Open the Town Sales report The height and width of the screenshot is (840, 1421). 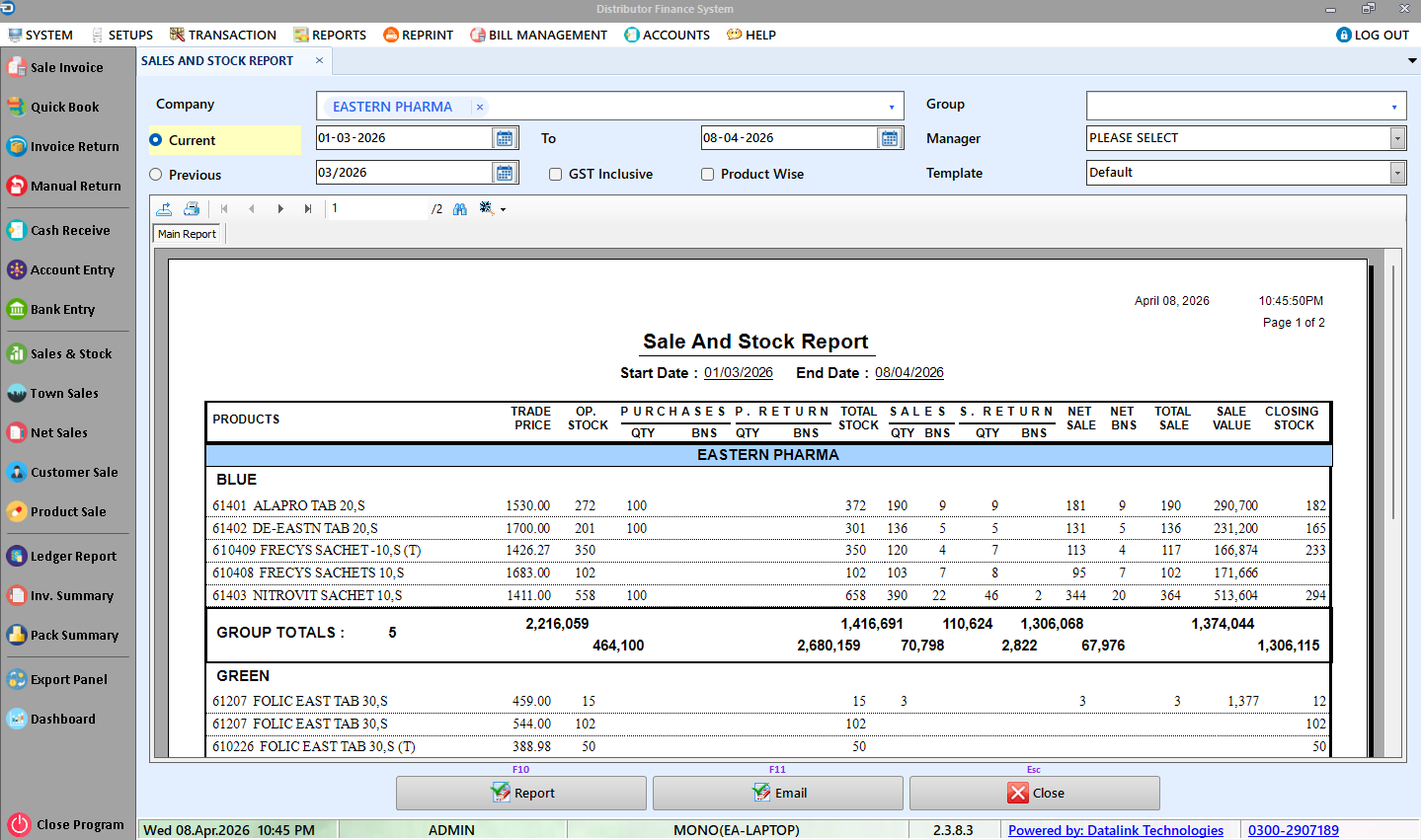53,393
